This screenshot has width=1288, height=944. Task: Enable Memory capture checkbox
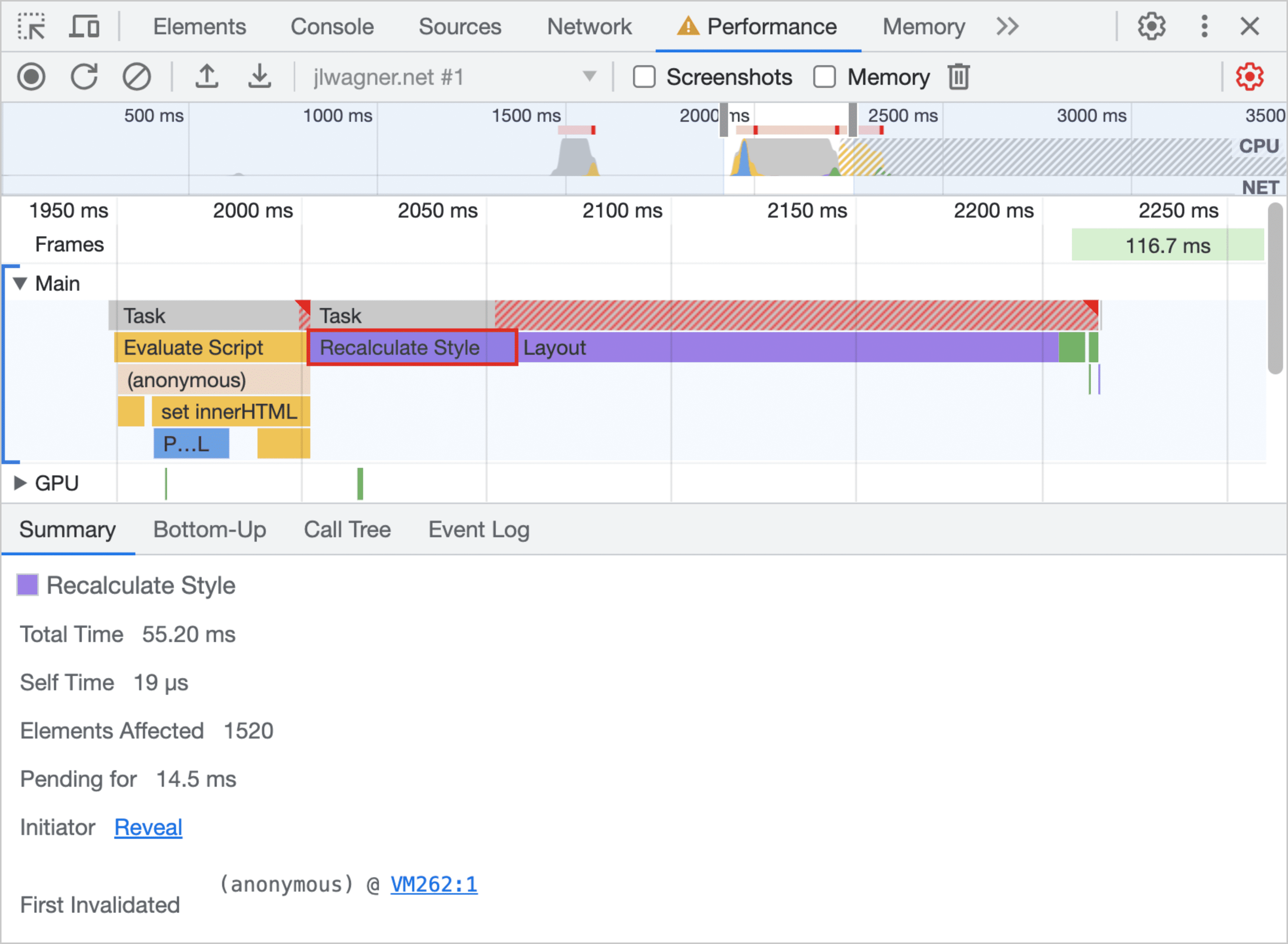click(825, 77)
